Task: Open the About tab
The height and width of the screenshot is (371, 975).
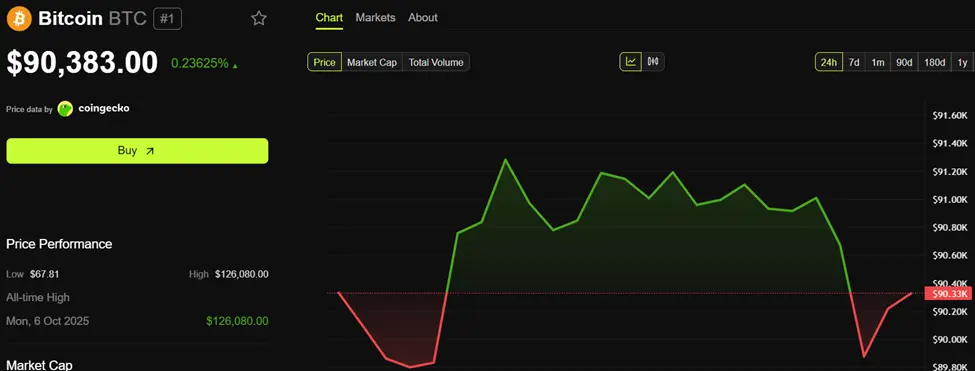Action: pos(423,17)
